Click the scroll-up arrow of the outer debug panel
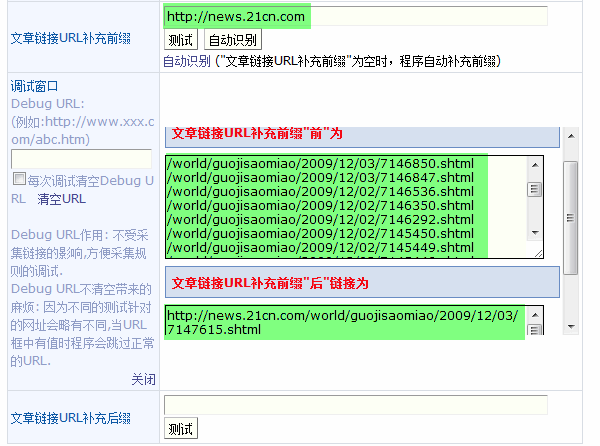Image resolution: width=600 pixels, height=446 pixels. click(571, 135)
